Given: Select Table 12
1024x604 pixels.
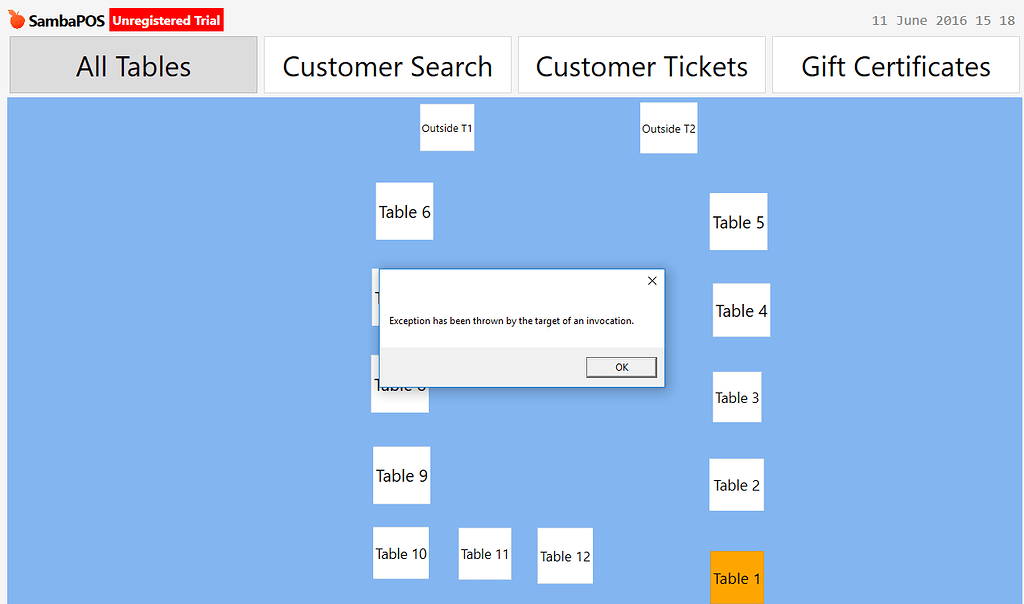Looking at the screenshot, I should (564, 556).
